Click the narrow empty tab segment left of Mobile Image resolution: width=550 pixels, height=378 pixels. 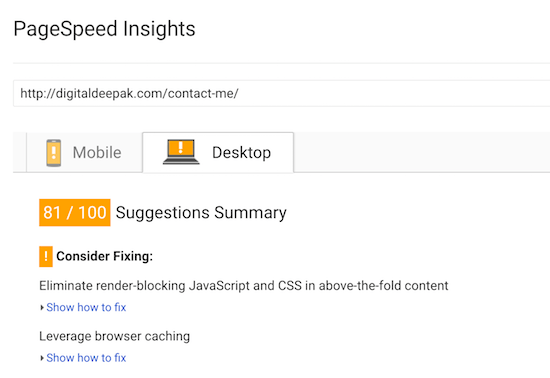click(x=20, y=153)
